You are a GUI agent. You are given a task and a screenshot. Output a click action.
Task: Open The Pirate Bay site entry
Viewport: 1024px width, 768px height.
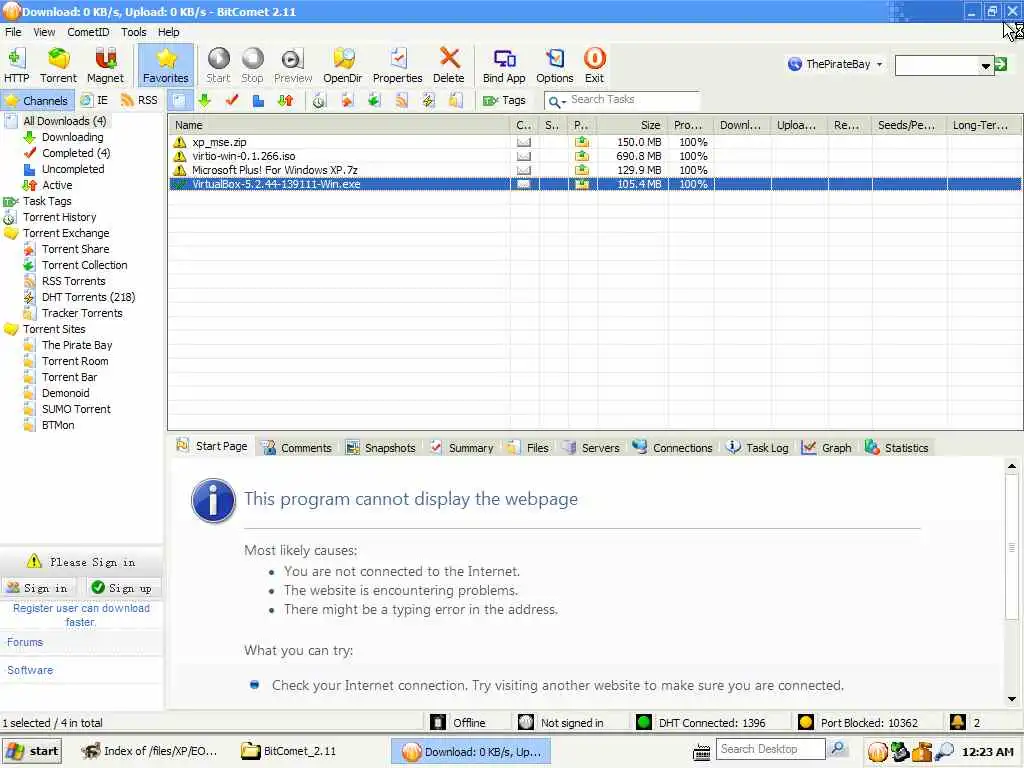click(x=77, y=345)
